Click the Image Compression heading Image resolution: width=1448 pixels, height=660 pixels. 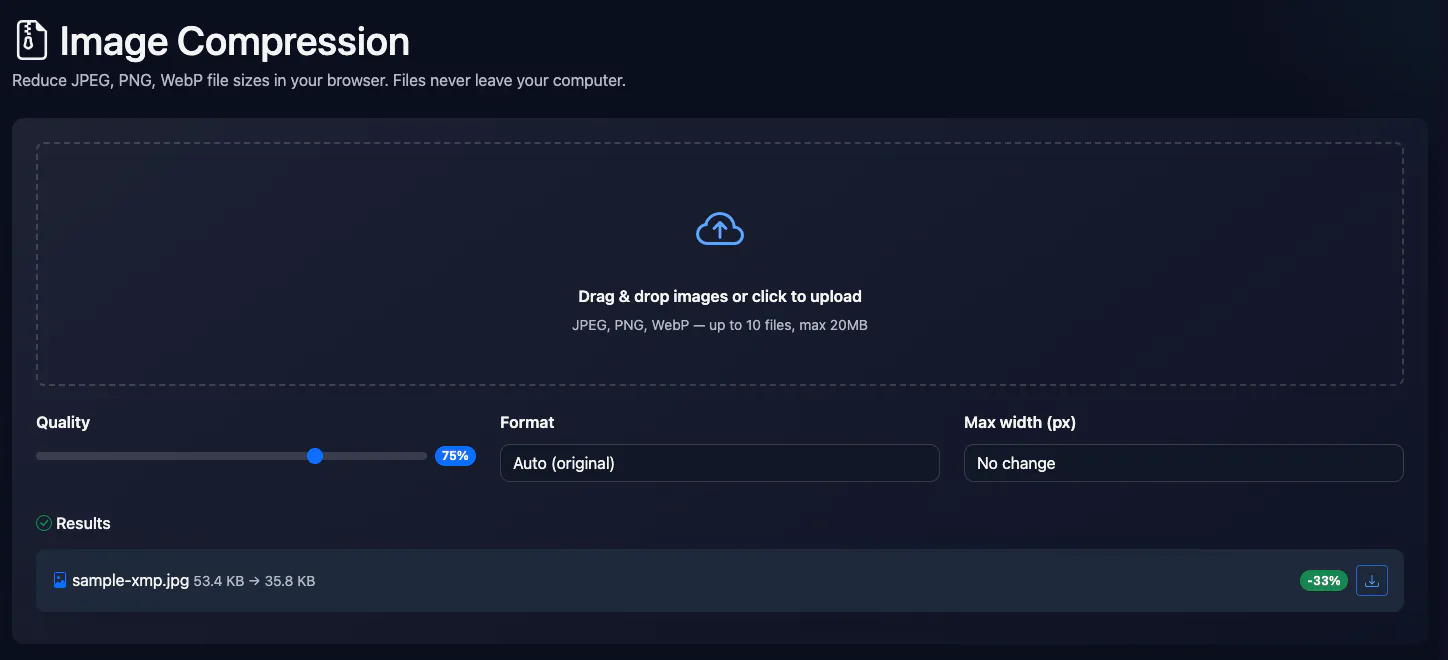click(235, 41)
